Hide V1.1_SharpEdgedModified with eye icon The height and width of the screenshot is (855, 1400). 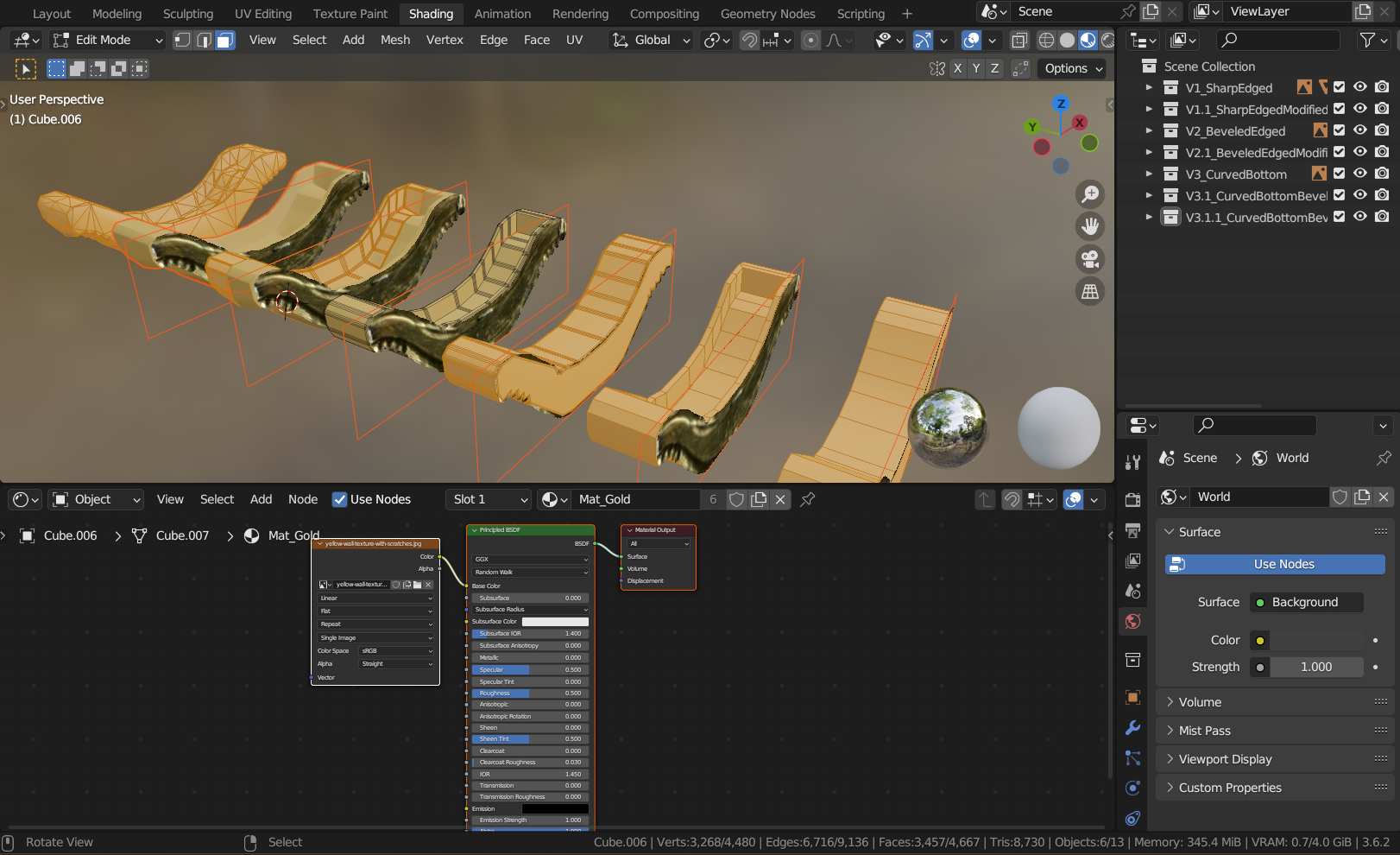click(1360, 109)
